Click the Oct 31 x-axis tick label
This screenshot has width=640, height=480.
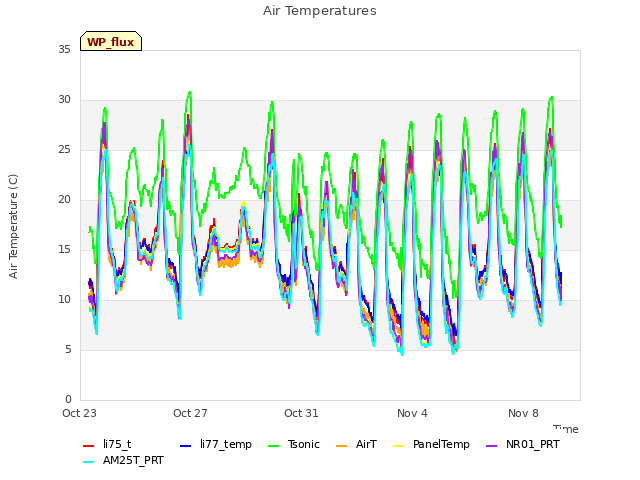pyautogui.click(x=301, y=413)
